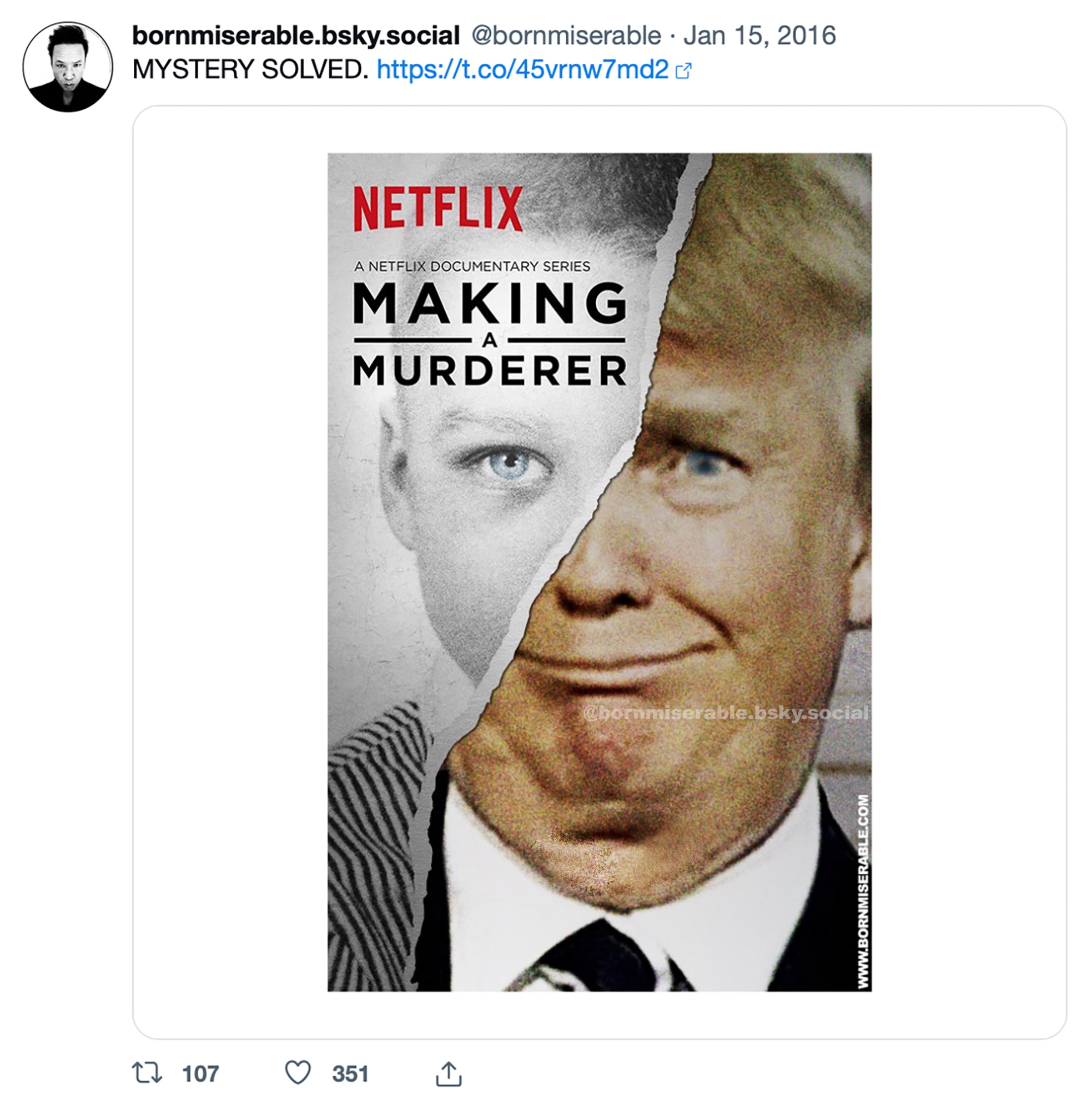1092x1110 pixels.
Task: Click "A NETFLIX DOCUMENTARY SERIES" caption
Action: point(472,266)
